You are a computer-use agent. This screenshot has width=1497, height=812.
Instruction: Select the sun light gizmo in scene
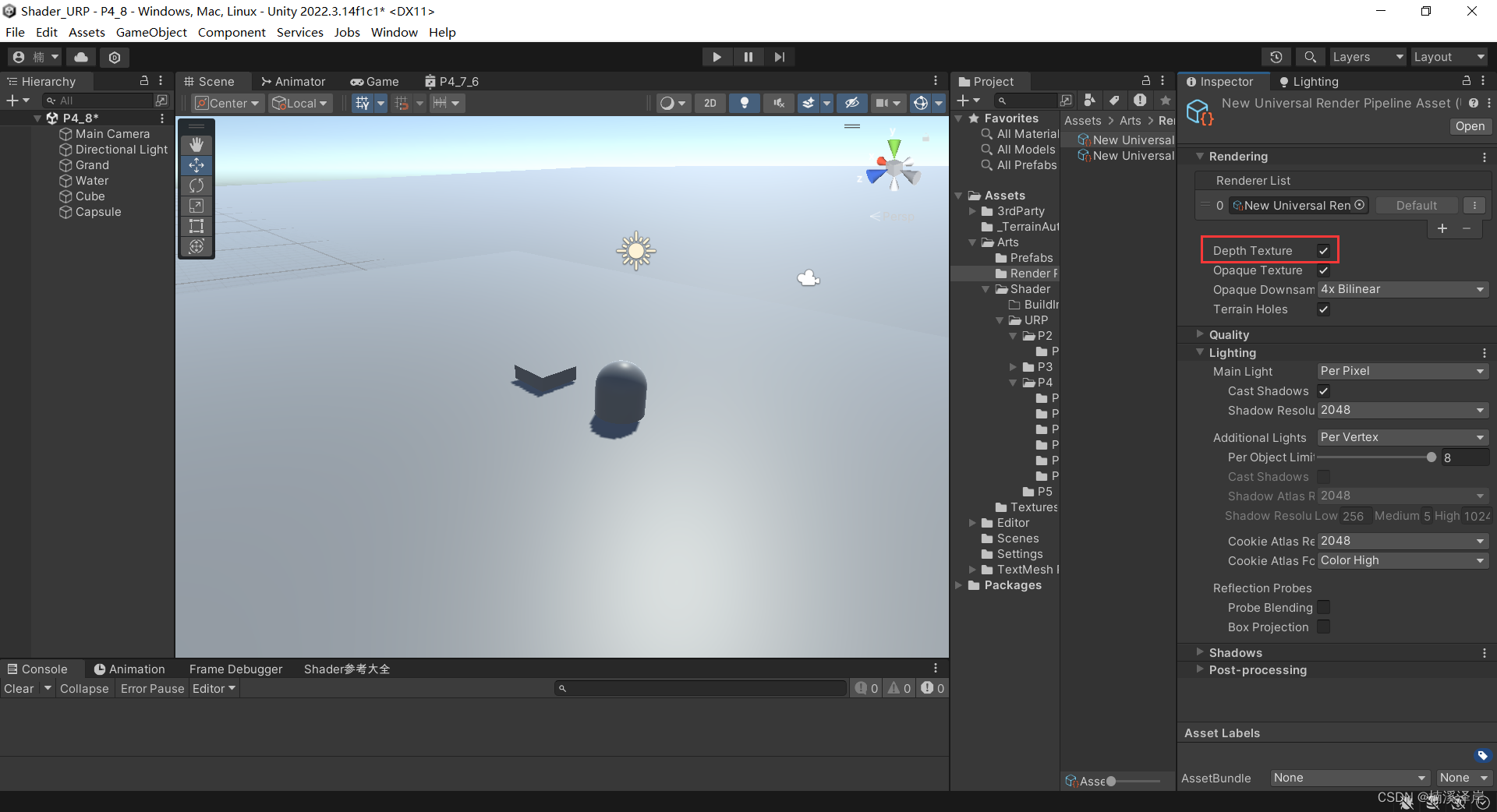(636, 251)
